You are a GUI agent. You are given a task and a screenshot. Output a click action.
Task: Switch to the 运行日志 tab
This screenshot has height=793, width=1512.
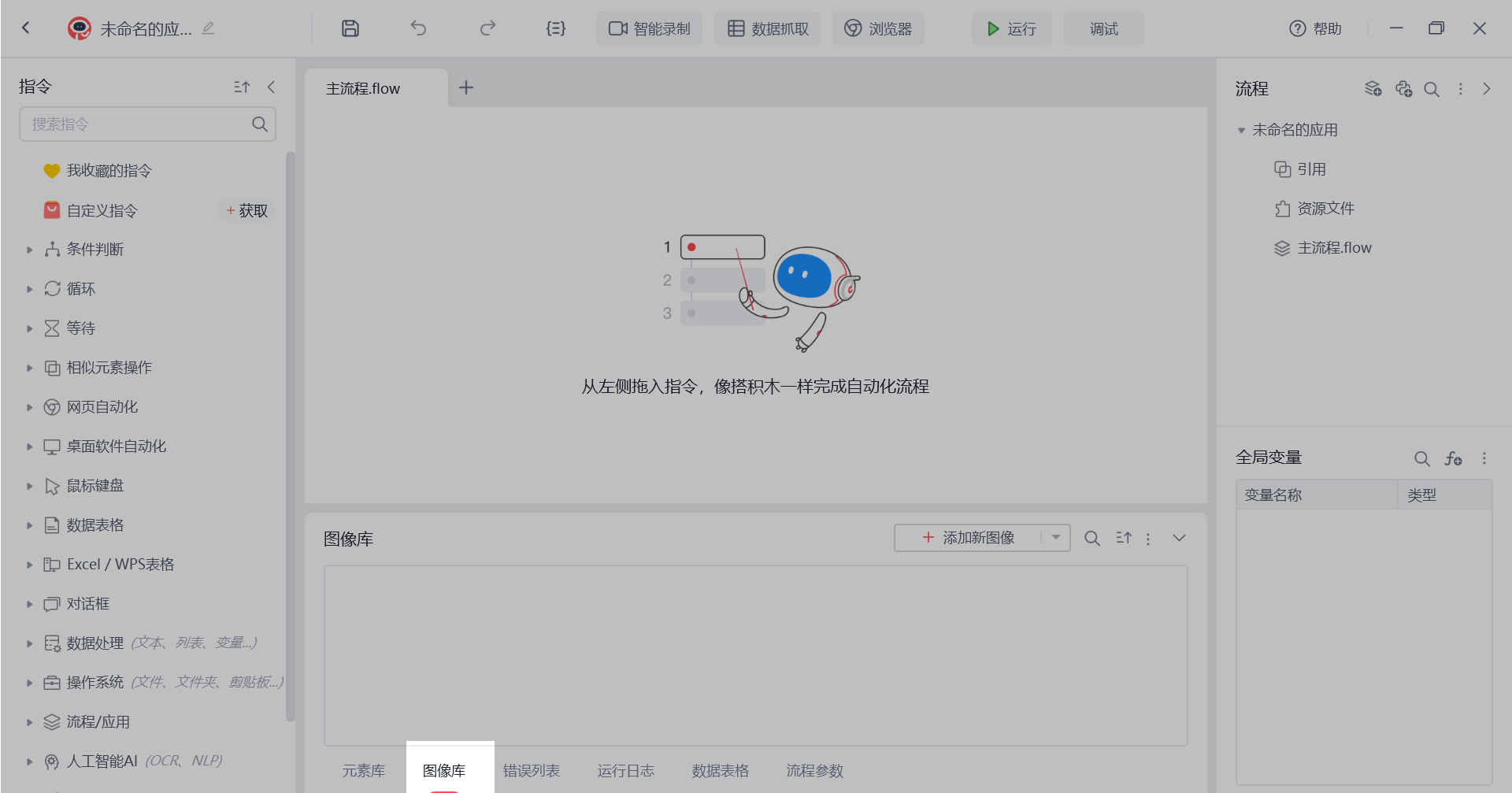625,771
